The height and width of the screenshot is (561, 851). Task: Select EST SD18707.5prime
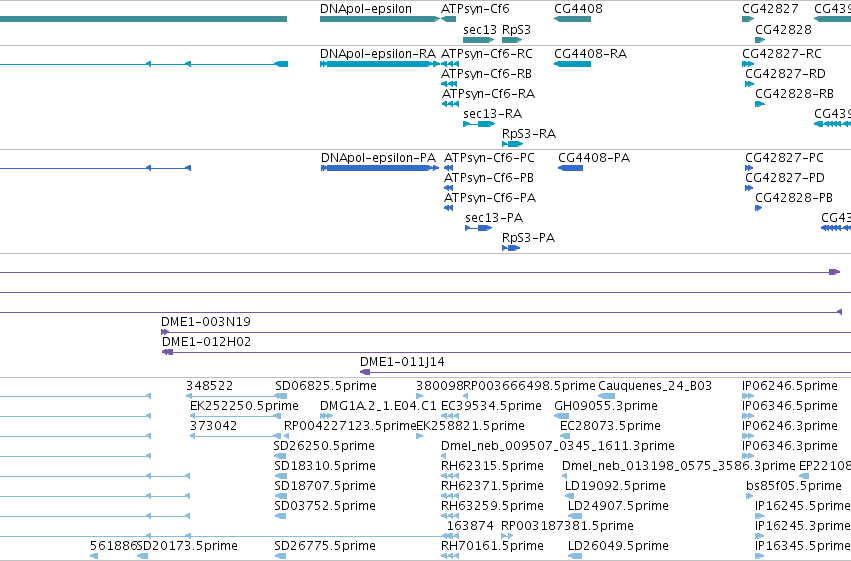[x=325, y=486]
